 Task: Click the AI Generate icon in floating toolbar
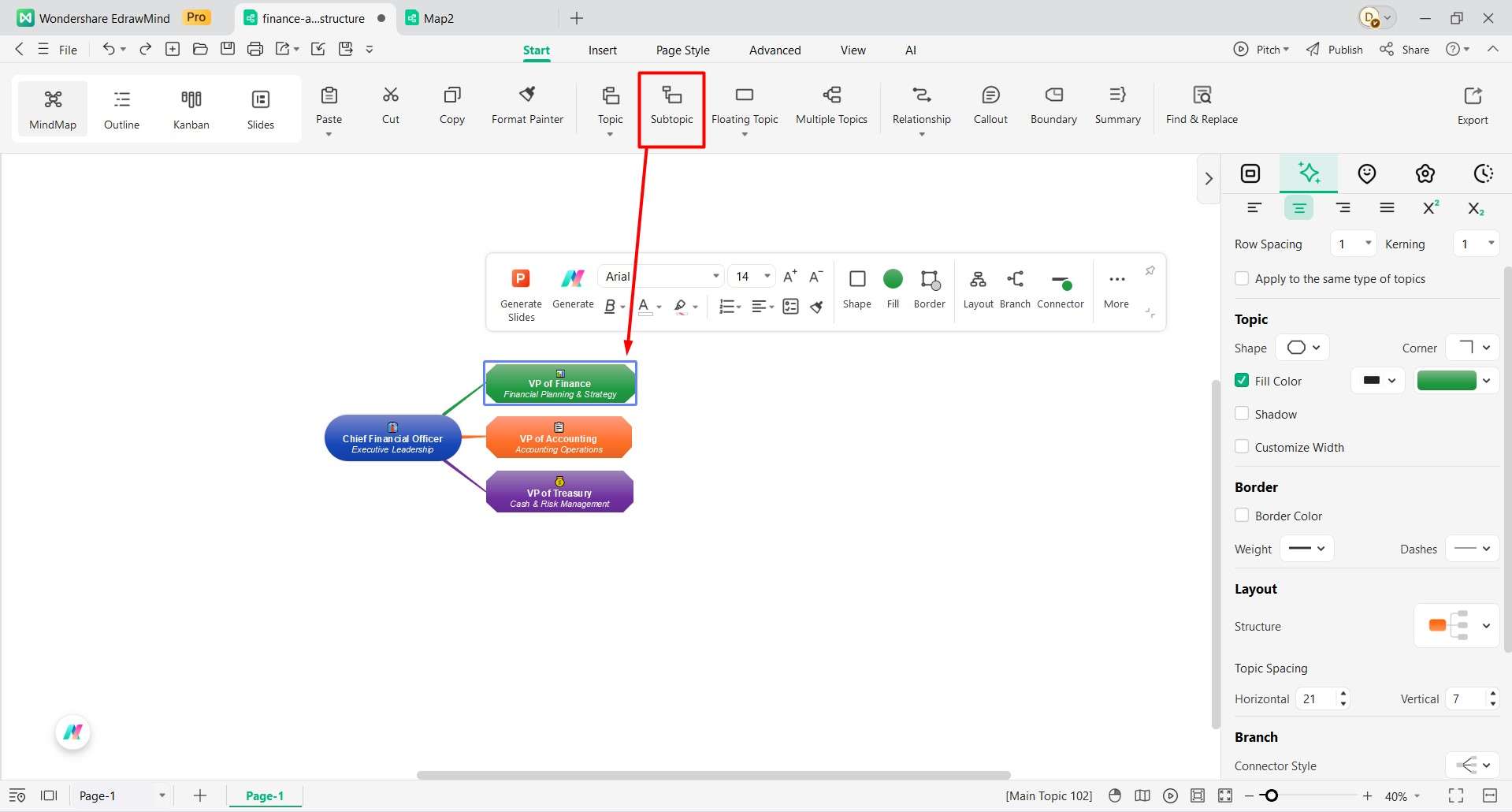tap(573, 278)
